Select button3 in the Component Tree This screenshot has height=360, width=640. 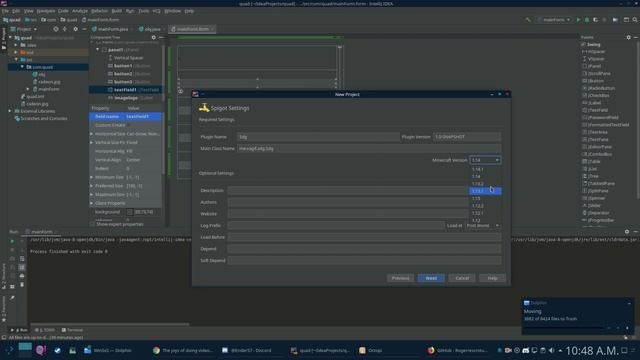coord(129,82)
